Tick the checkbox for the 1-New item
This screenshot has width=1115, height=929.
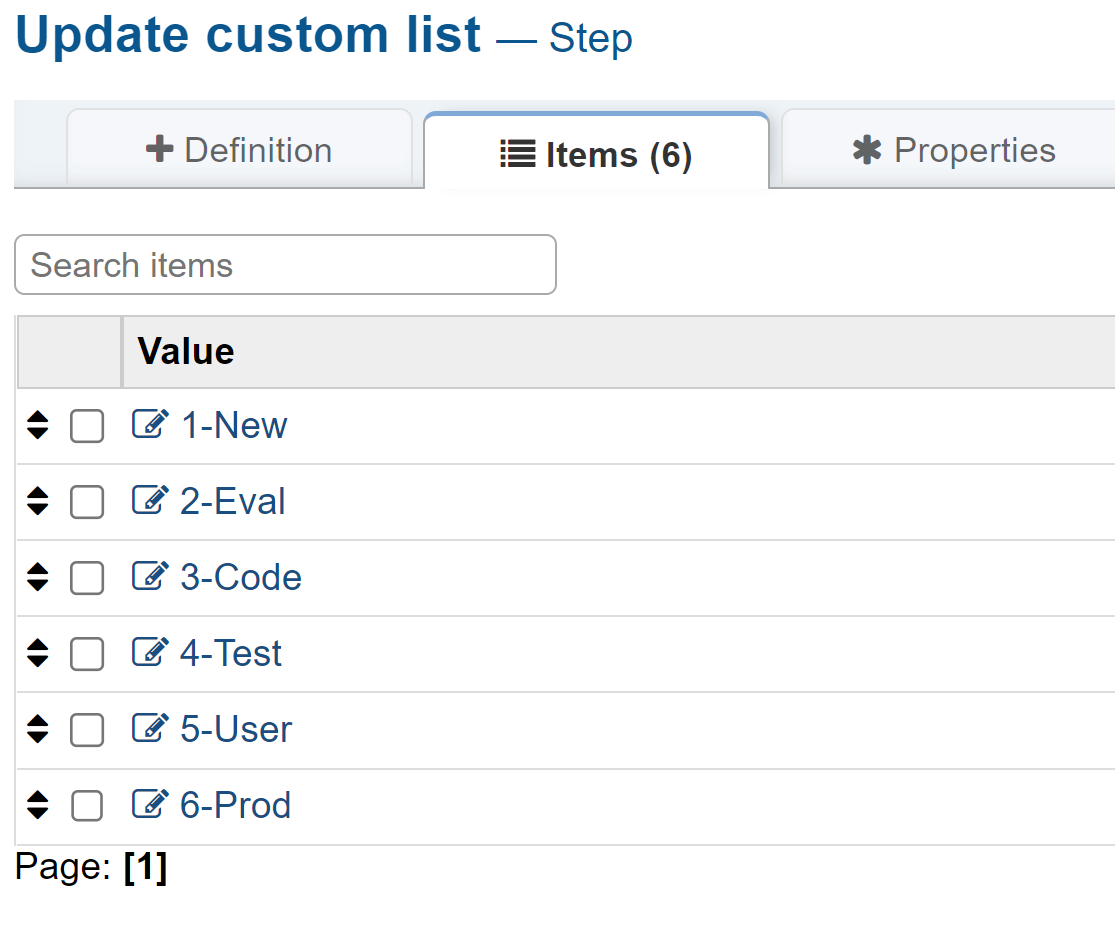[x=87, y=427]
